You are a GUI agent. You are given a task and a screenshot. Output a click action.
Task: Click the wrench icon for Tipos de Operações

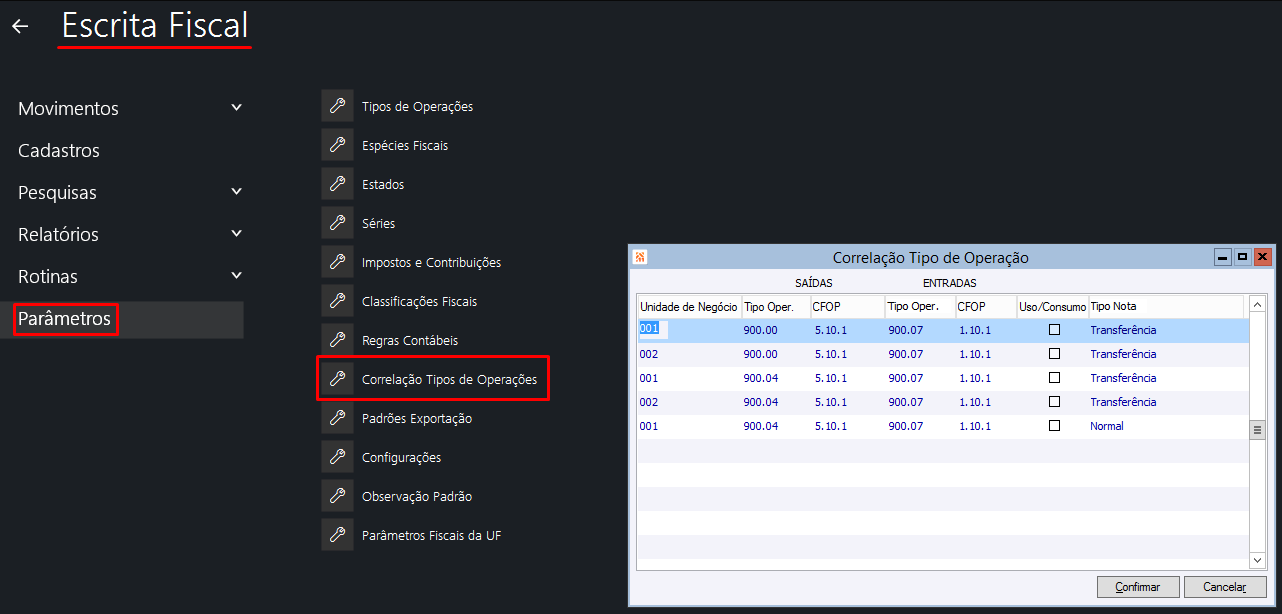(338, 106)
